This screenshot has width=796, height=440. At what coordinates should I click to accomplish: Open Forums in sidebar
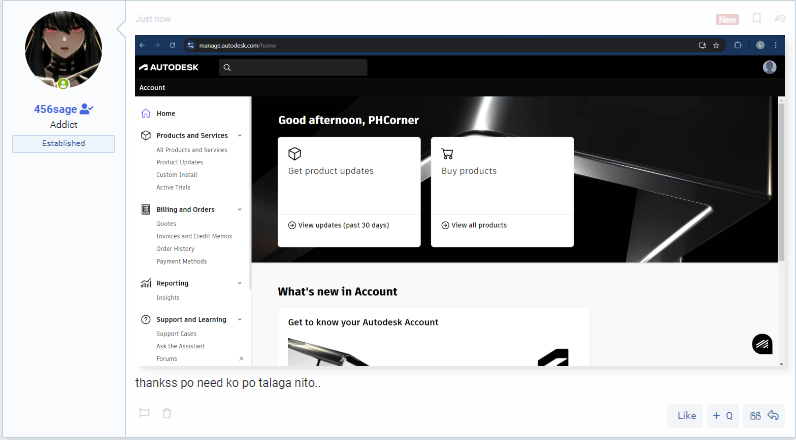coord(167,358)
